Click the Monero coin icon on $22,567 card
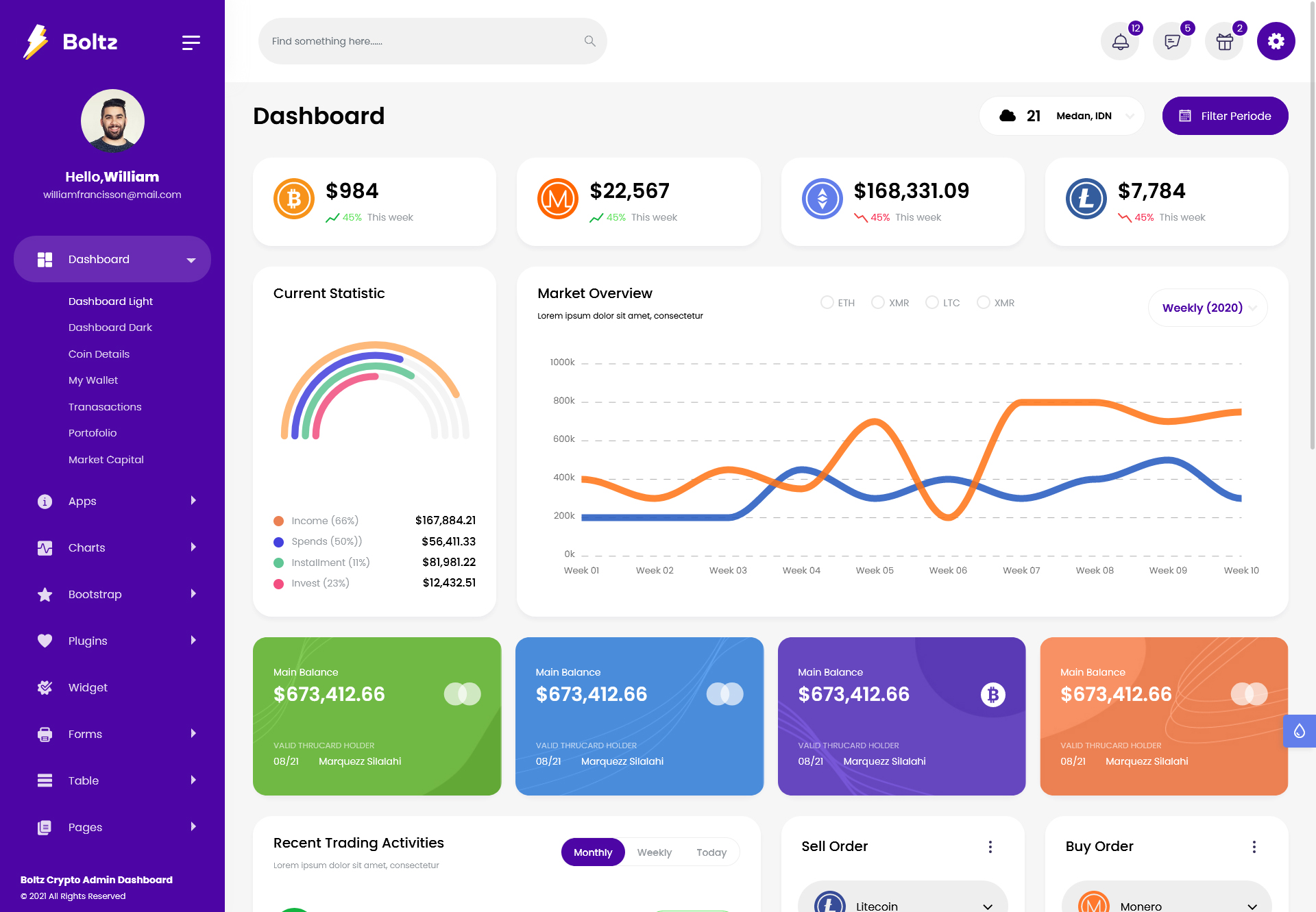 coord(558,199)
